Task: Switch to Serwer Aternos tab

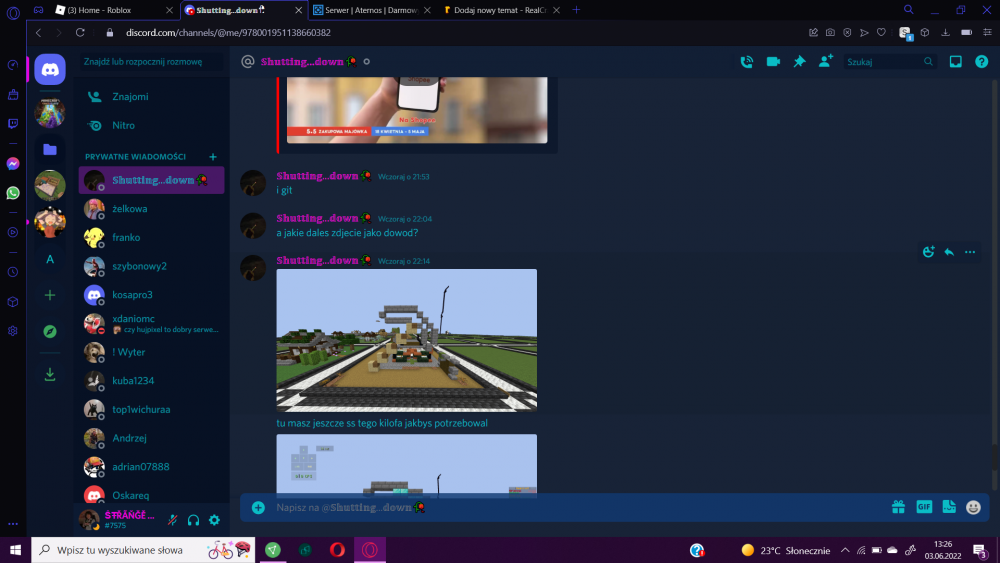Action: [x=370, y=10]
